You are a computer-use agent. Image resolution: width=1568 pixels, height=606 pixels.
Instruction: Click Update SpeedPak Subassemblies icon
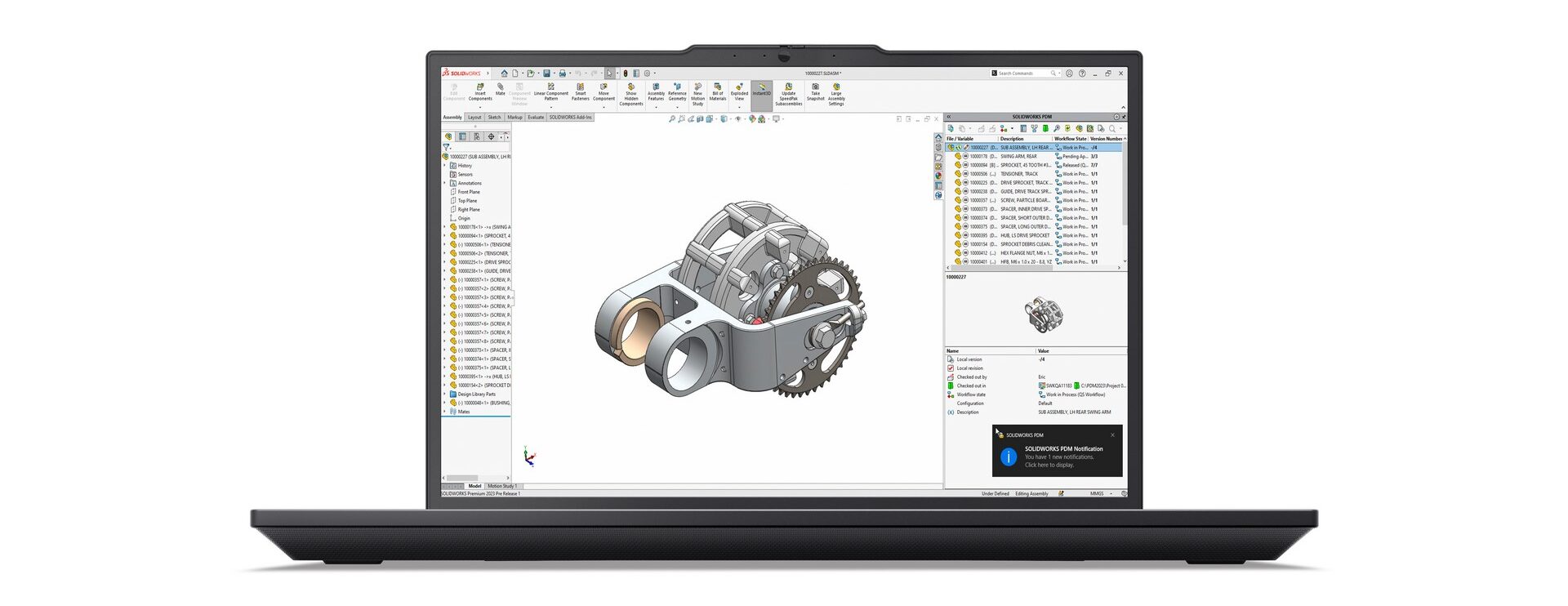(x=788, y=93)
